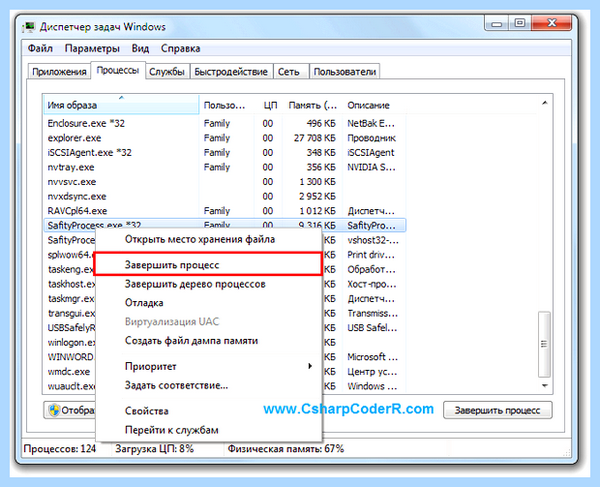Click the vshost32-... description cell
Screen dimensions: 600x487
pyautogui.click(x=373, y=240)
